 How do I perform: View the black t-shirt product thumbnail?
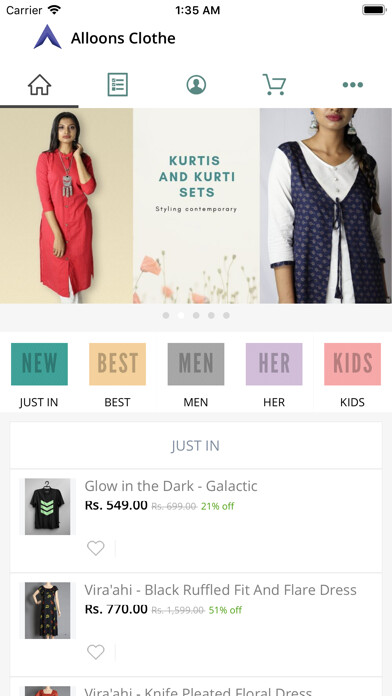48,506
